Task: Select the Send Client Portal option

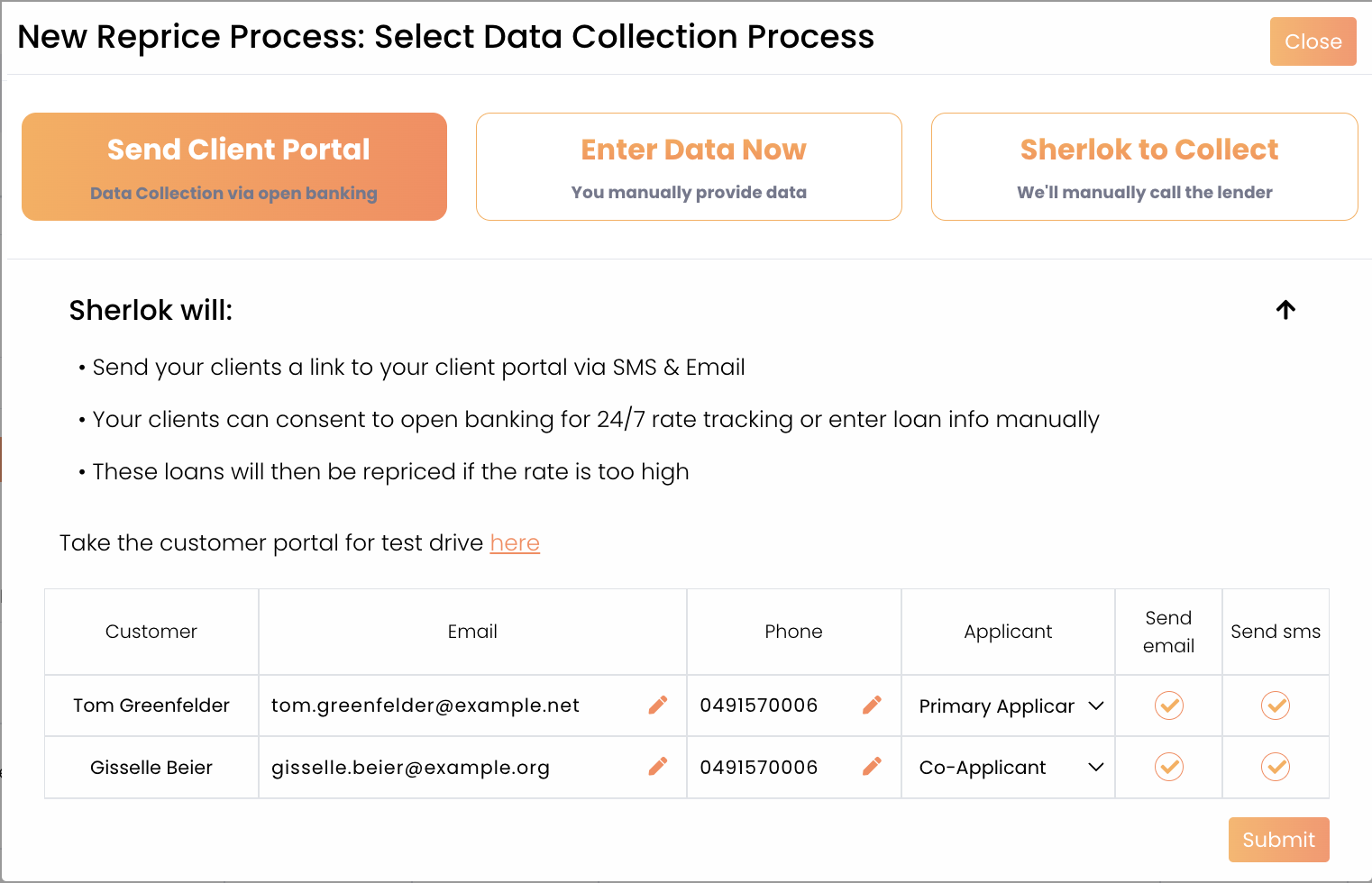Action: coord(234,167)
